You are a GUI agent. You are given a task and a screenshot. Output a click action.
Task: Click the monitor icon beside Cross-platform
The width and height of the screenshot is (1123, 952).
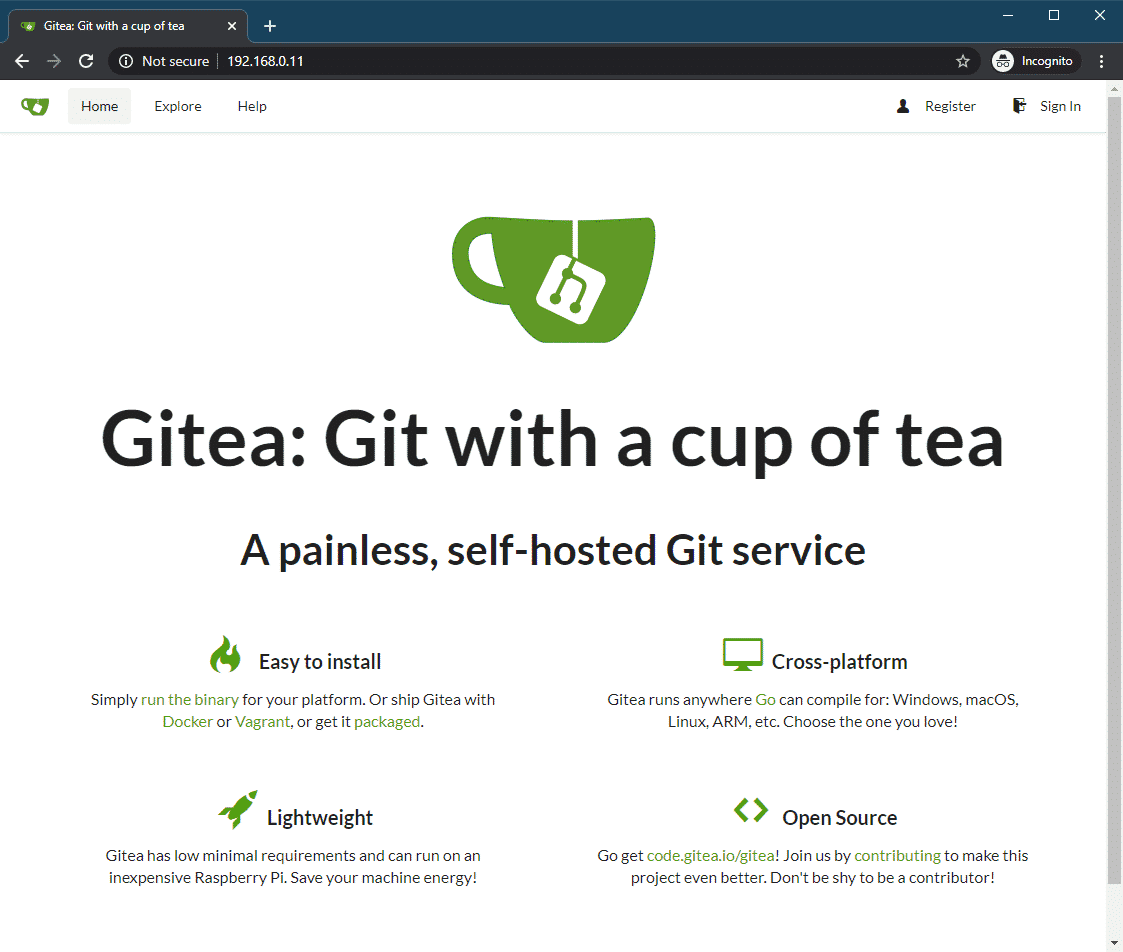(743, 654)
